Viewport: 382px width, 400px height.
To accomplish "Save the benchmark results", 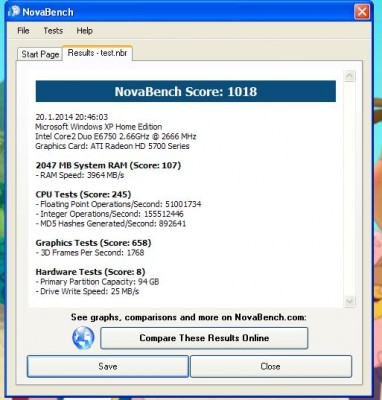I will [108, 366].
